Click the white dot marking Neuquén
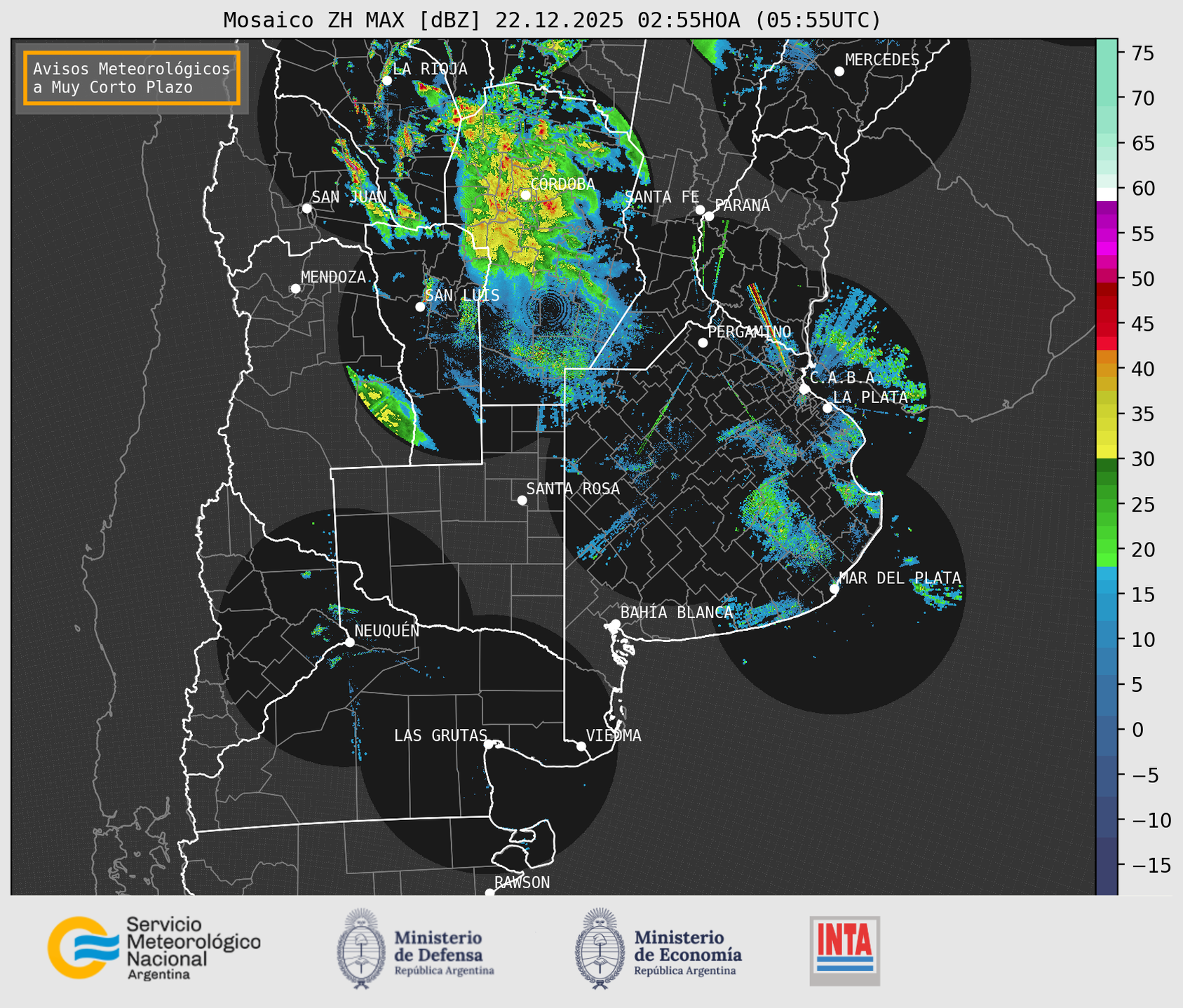 tap(349, 642)
